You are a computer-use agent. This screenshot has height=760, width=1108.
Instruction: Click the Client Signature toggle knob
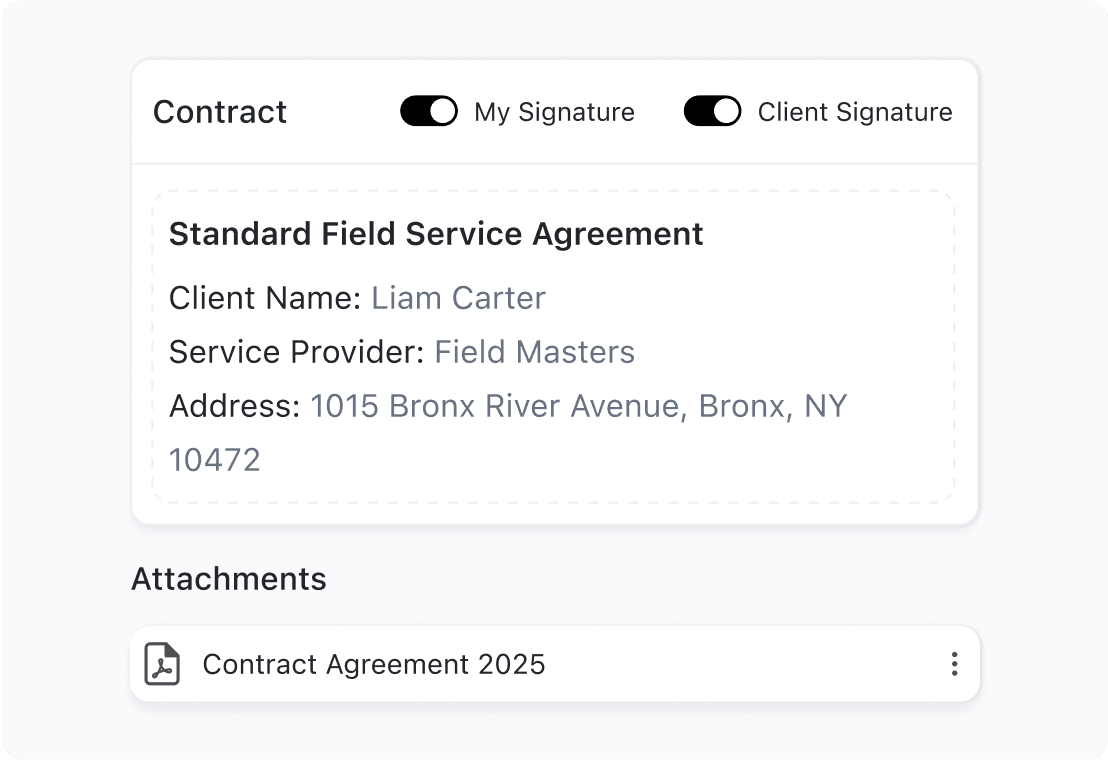point(724,111)
